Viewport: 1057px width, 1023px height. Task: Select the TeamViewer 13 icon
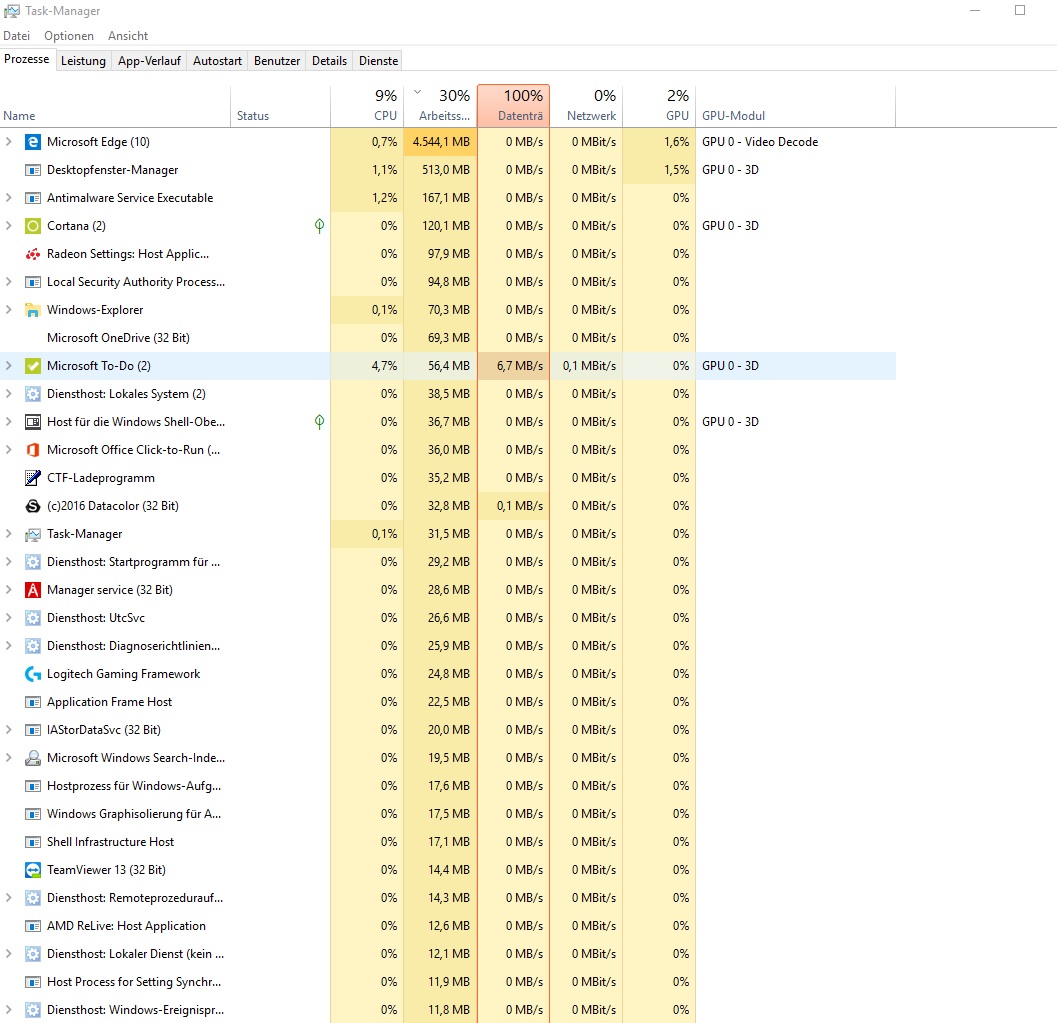(x=31, y=869)
